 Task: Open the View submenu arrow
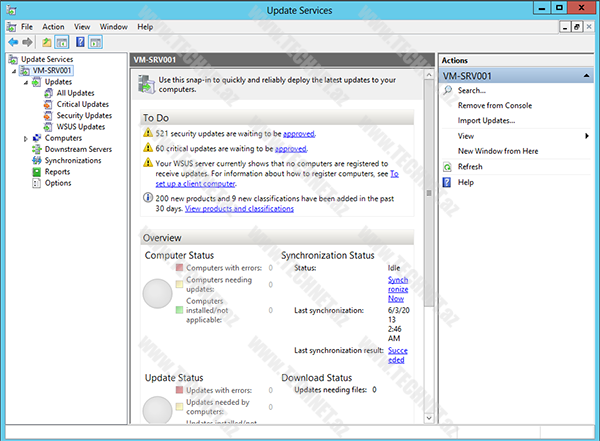point(585,135)
